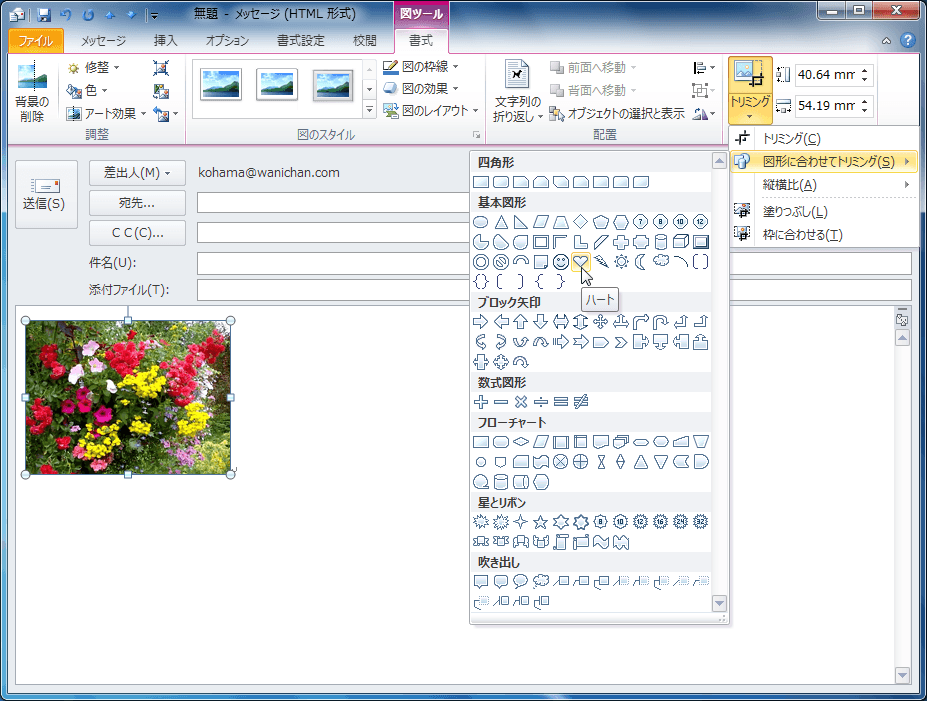Switch to the 書式設定 tab
The image size is (927, 701).
coord(301,40)
